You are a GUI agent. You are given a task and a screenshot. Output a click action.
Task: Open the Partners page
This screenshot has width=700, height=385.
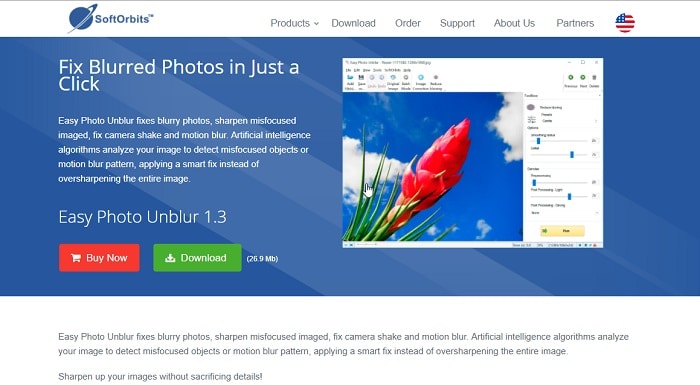(575, 23)
